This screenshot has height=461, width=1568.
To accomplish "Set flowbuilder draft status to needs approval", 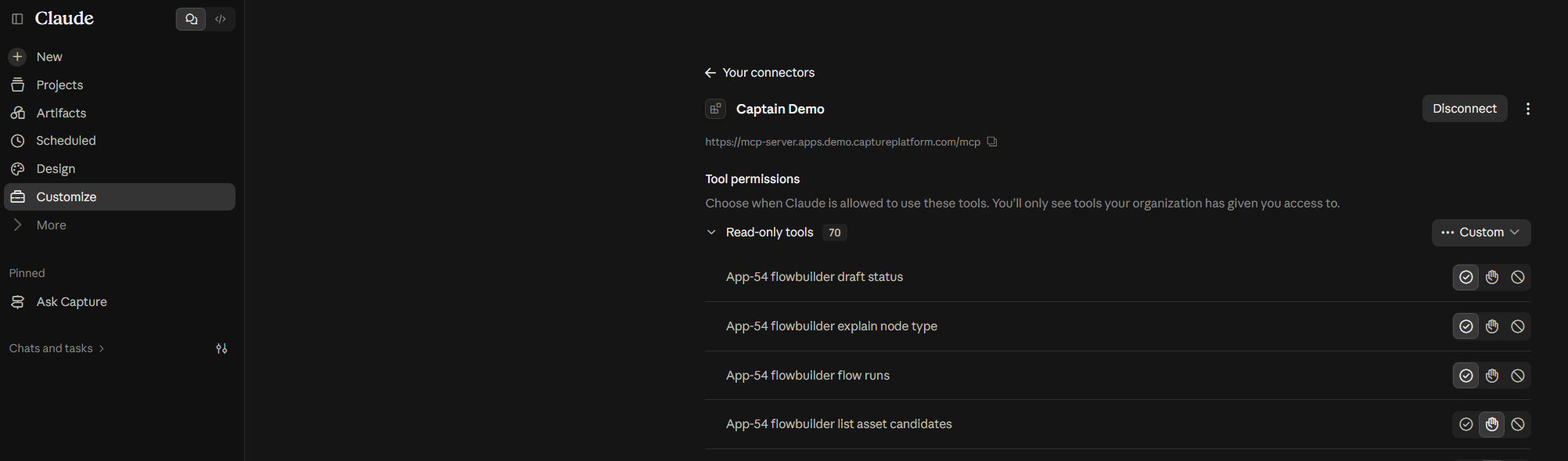I will (x=1492, y=277).
